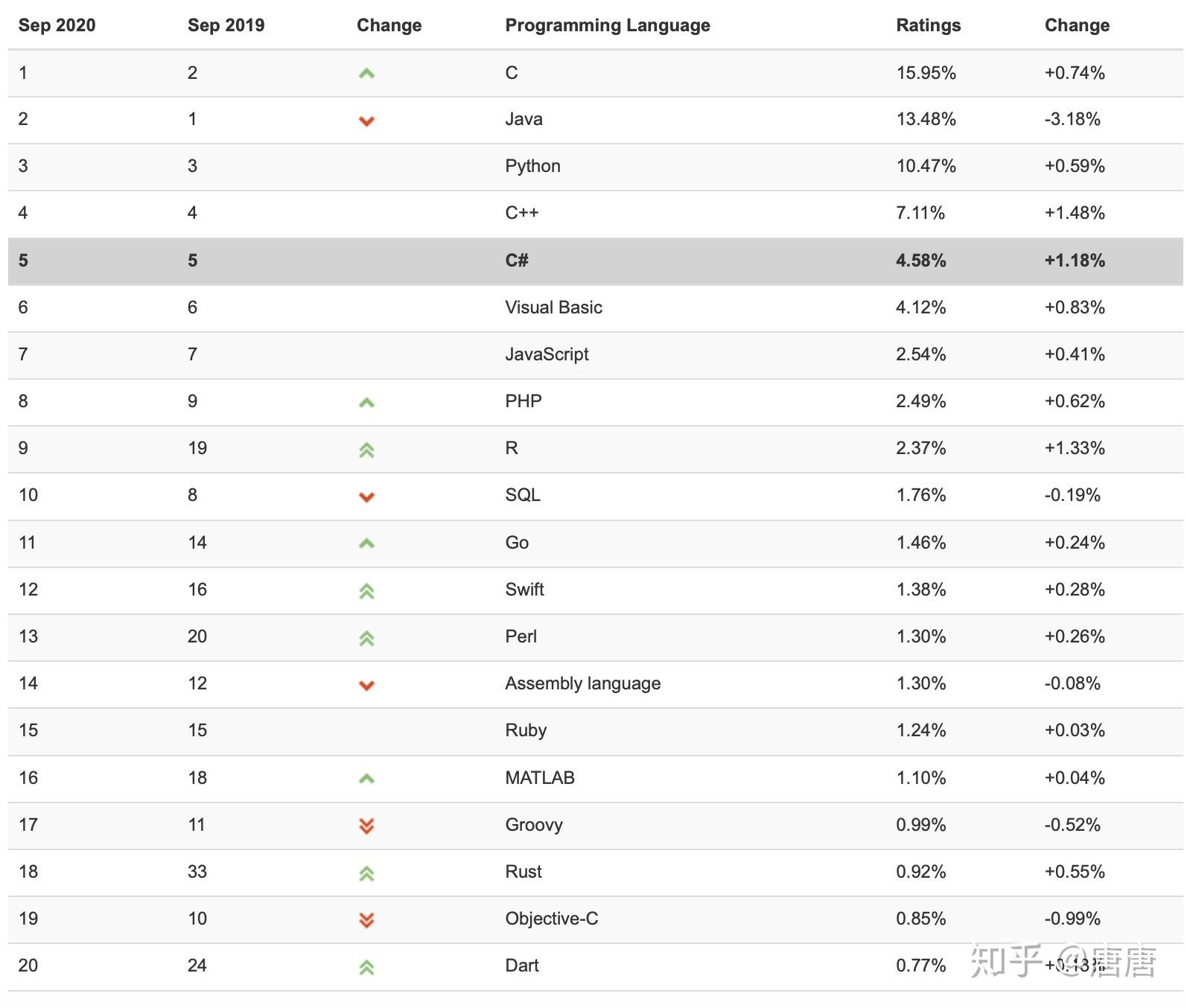
Task: Click the double green up arrow for Rust
Action: click(x=366, y=873)
